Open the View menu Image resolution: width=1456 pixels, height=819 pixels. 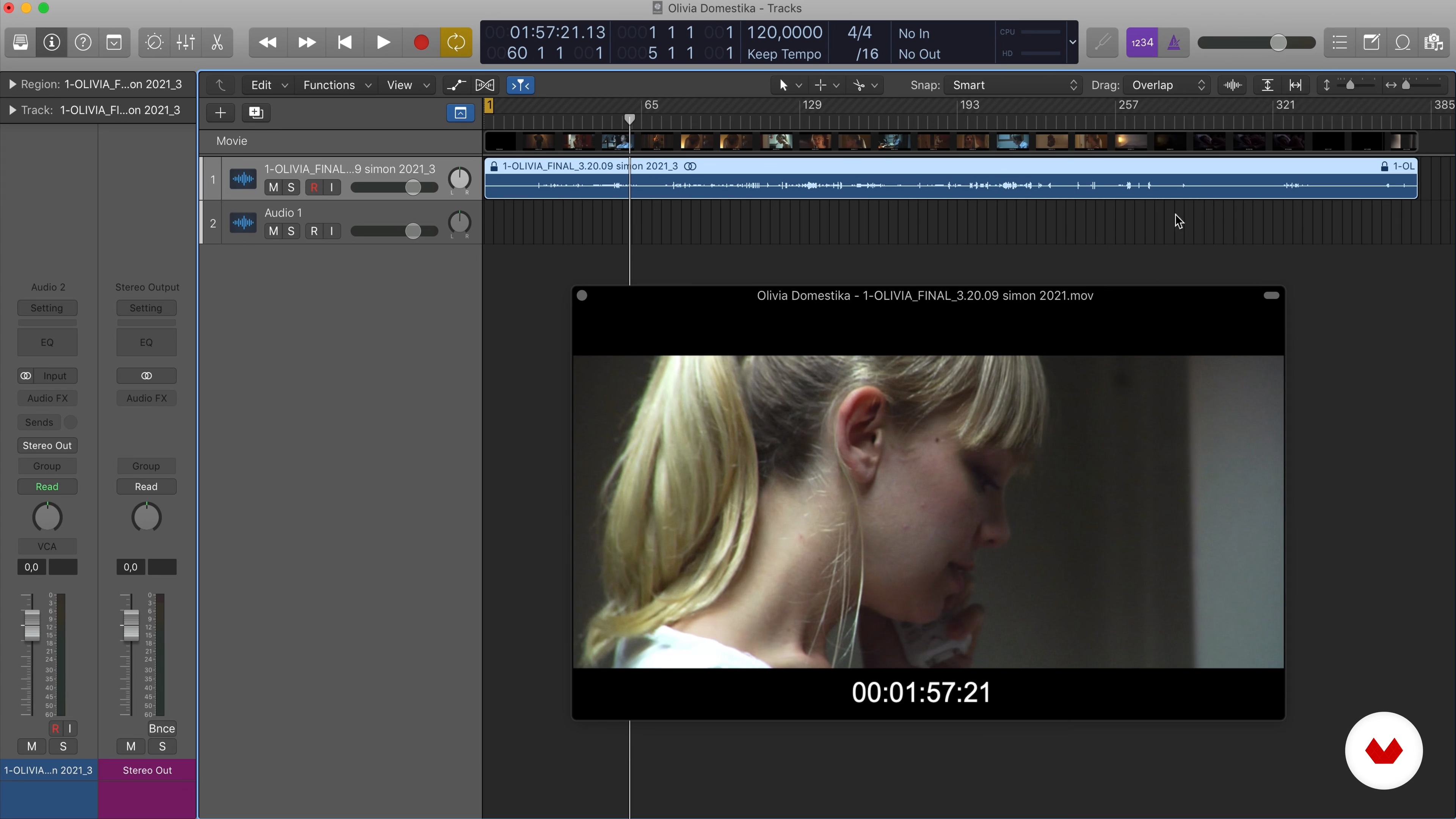[x=408, y=85]
